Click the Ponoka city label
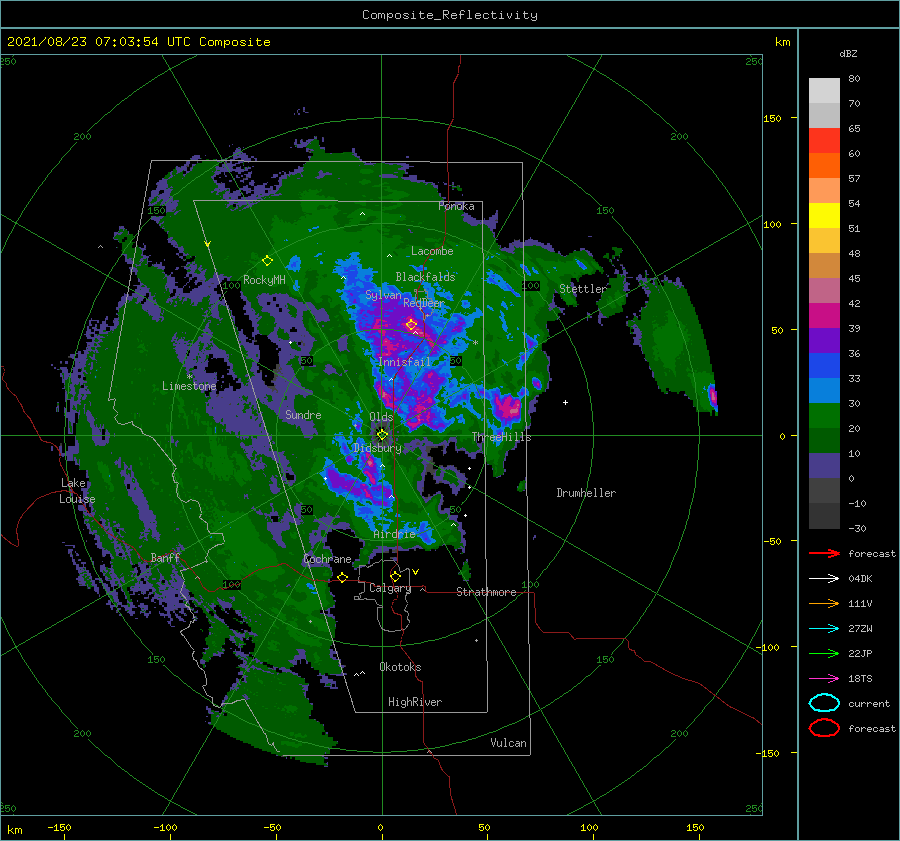This screenshot has width=900, height=841. pyautogui.click(x=456, y=206)
